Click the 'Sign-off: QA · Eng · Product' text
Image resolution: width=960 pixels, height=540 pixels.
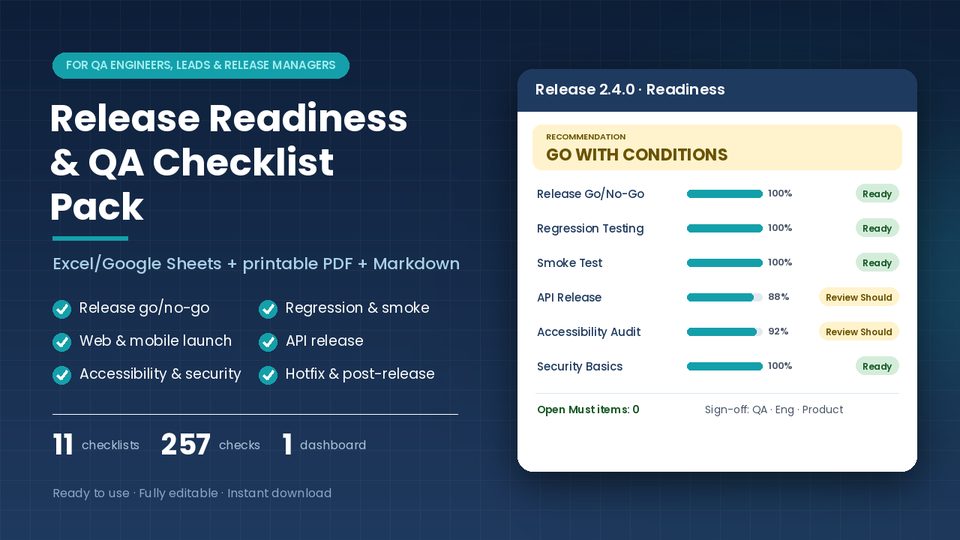pyautogui.click(x=774, y=410)
